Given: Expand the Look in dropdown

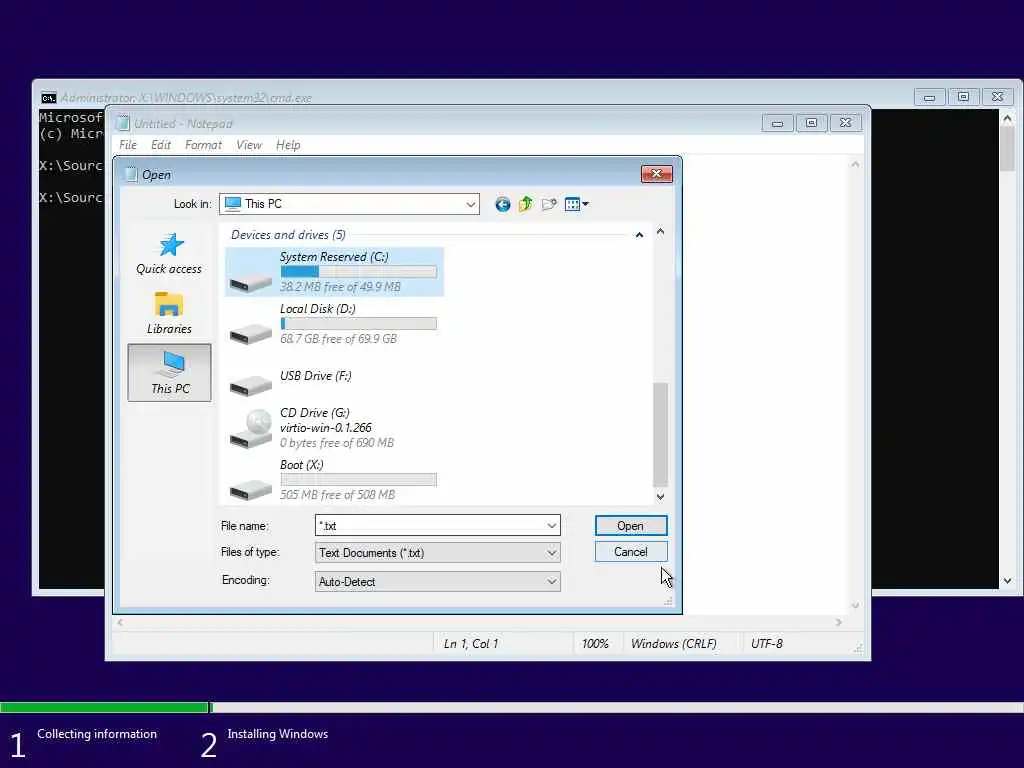Looking at the screenshot, I should pyautogui.click(x=470, y=204).
